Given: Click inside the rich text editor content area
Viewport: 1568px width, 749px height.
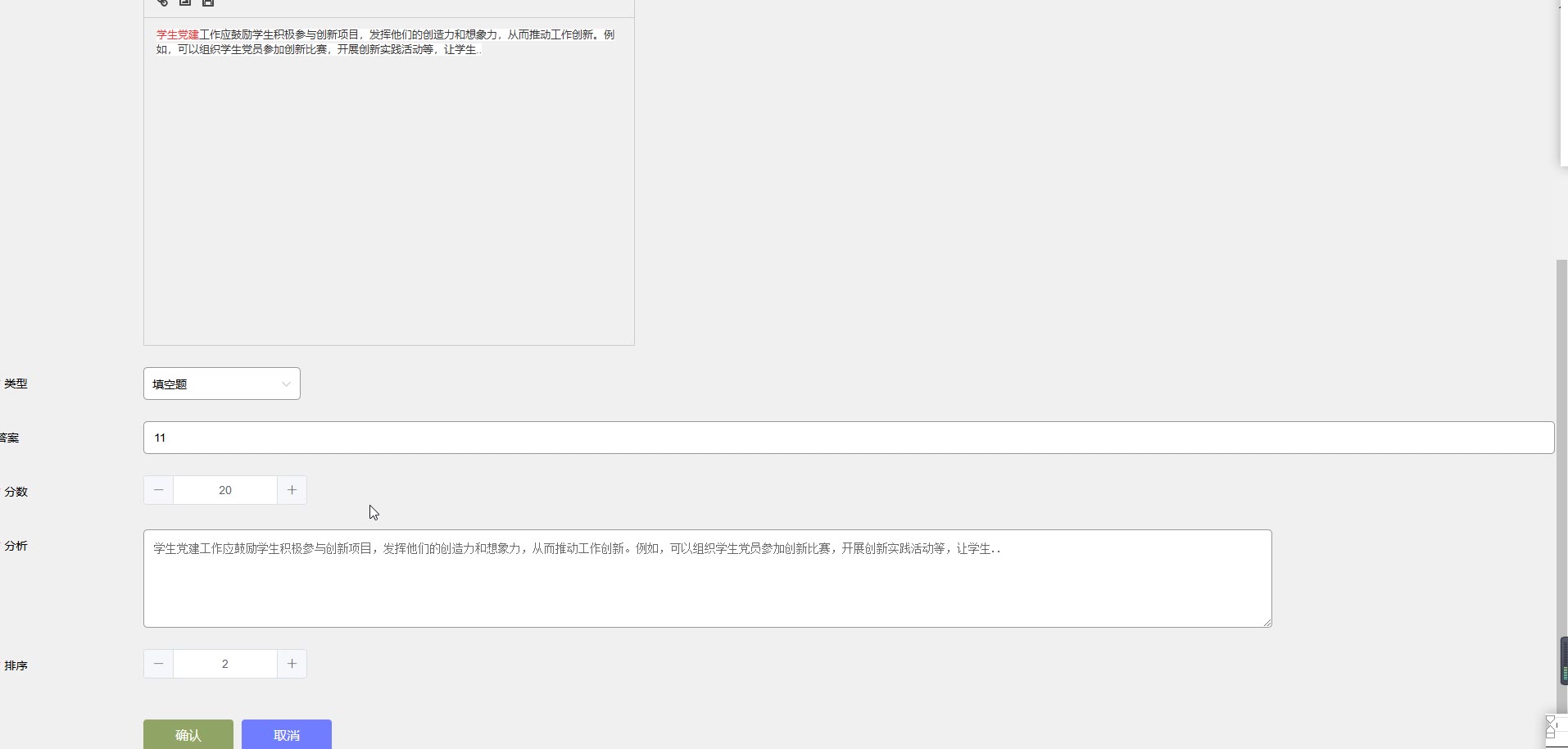Looking at the screenshot, I should [x=389, y=181].
